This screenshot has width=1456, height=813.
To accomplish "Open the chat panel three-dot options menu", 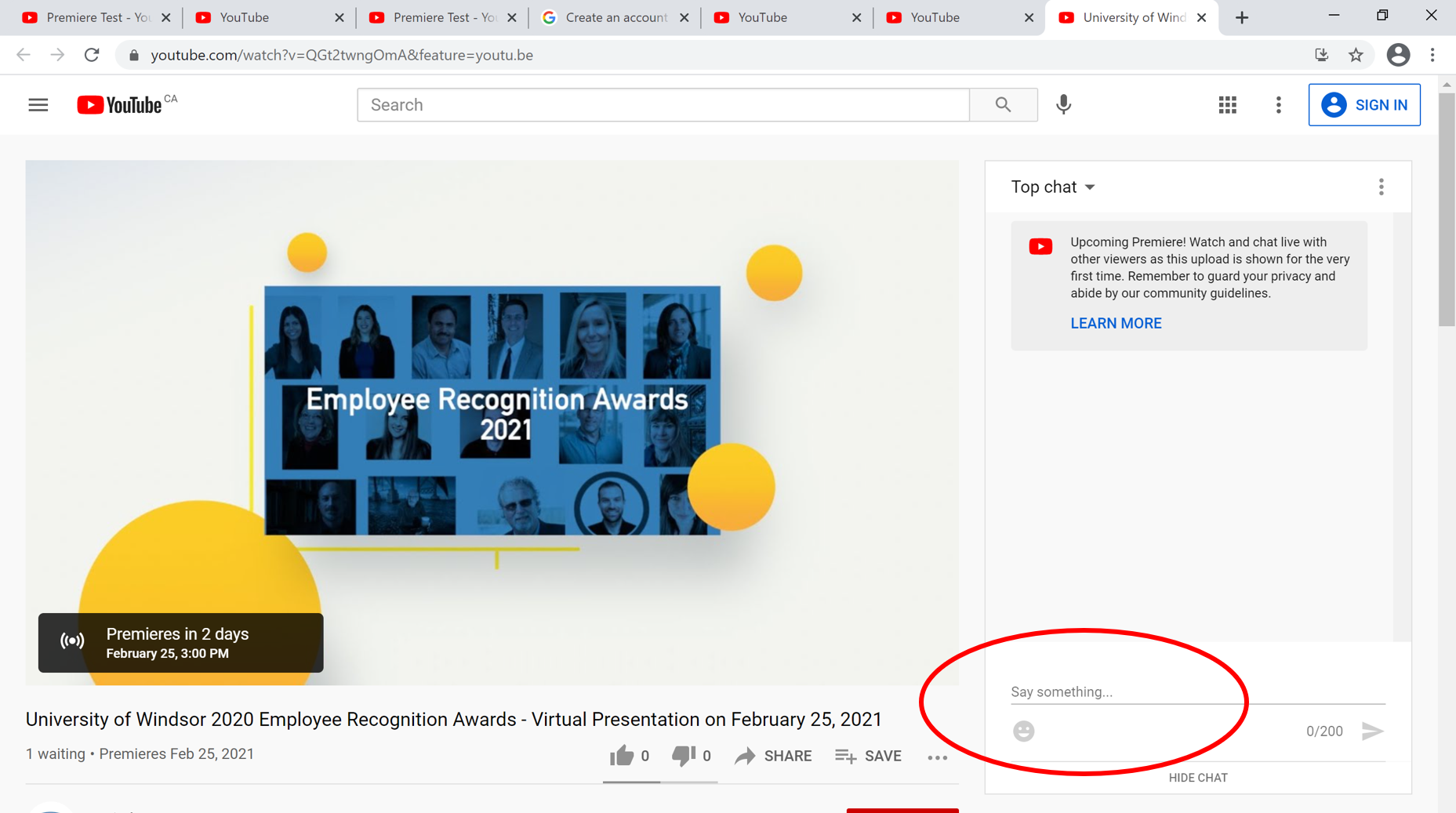I will [x=1381, y=187].
